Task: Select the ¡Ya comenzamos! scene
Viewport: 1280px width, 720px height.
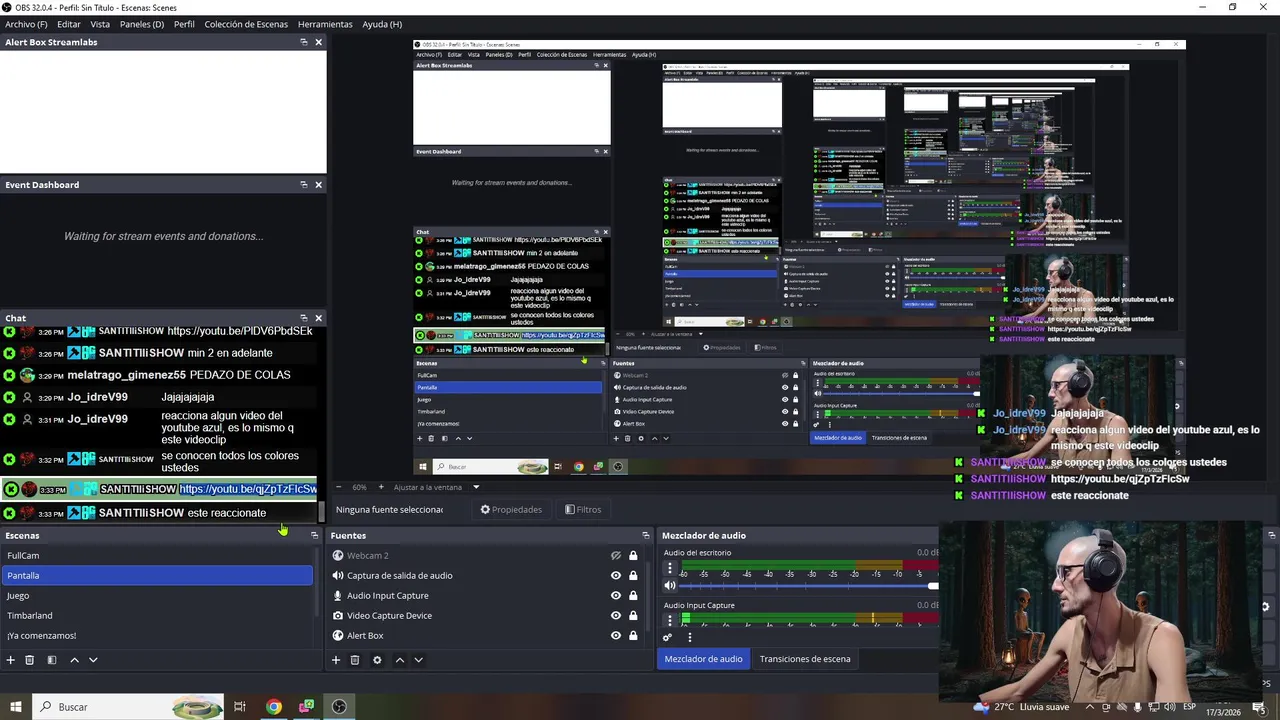Action: click(158, 636)
